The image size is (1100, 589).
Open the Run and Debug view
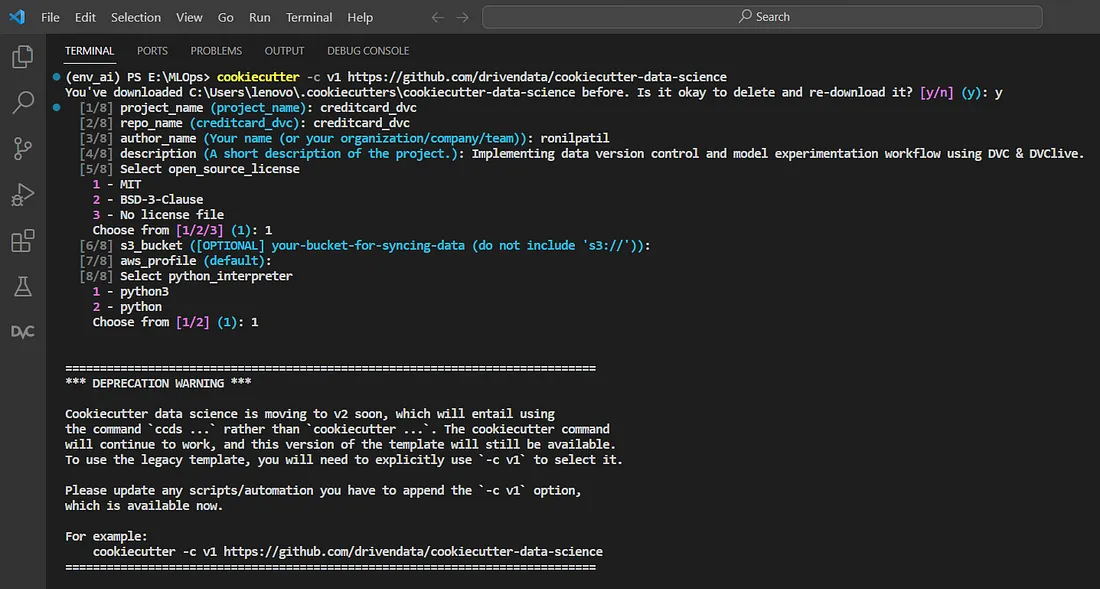23,194
